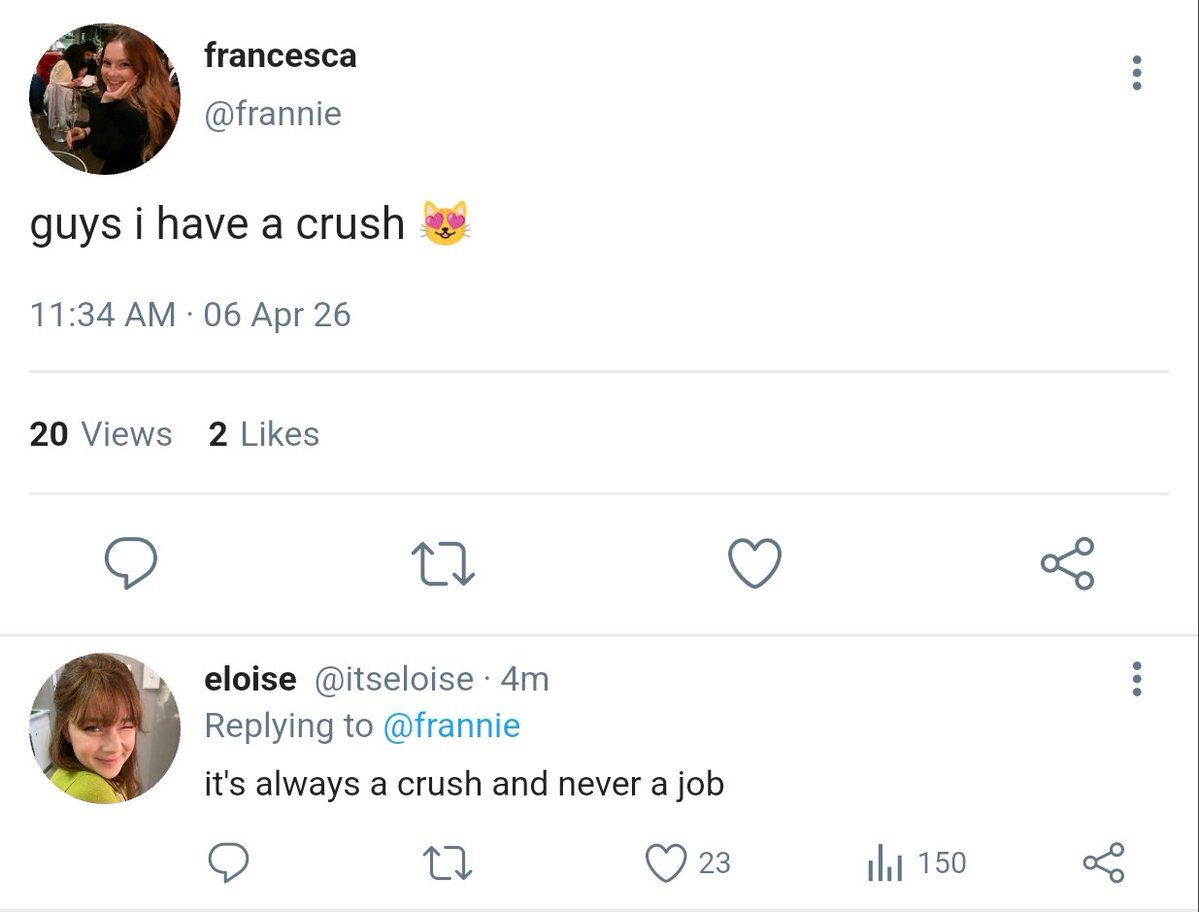Viewport: 1199px width, 912px height.
Task: View eloise's profile picture
Action: 105,728
